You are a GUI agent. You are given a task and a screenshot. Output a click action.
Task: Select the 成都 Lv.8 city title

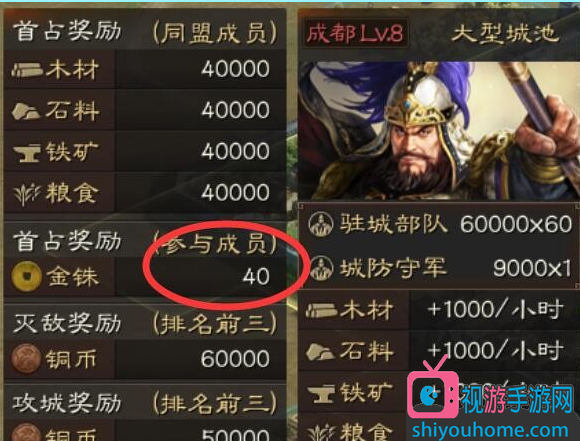[x=355, y=34]
